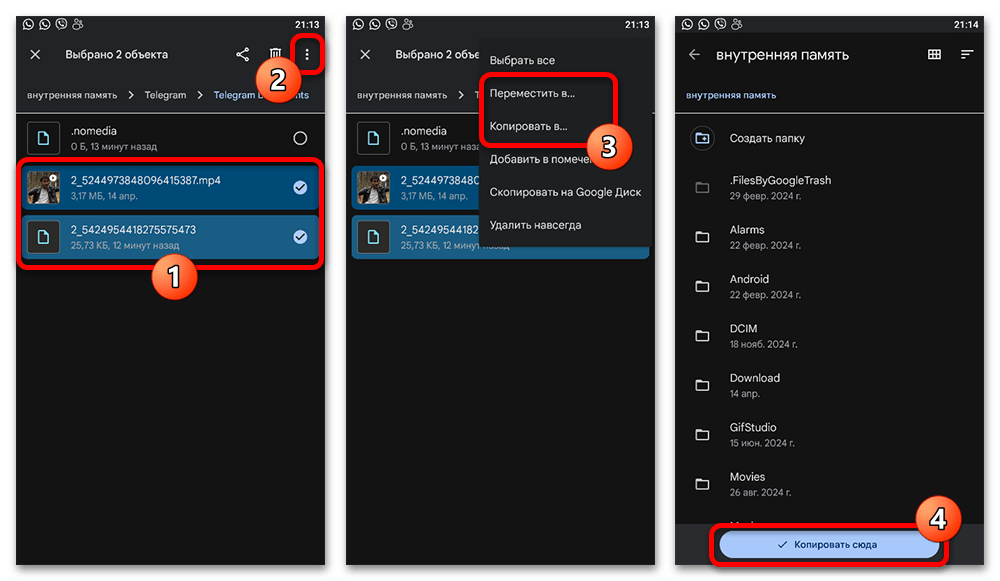Tap the video thumbnail in the middle screen
Image resolution: width=1000 pixels, height=581 pixels.
pyautogui.click(x=373, y=188)
